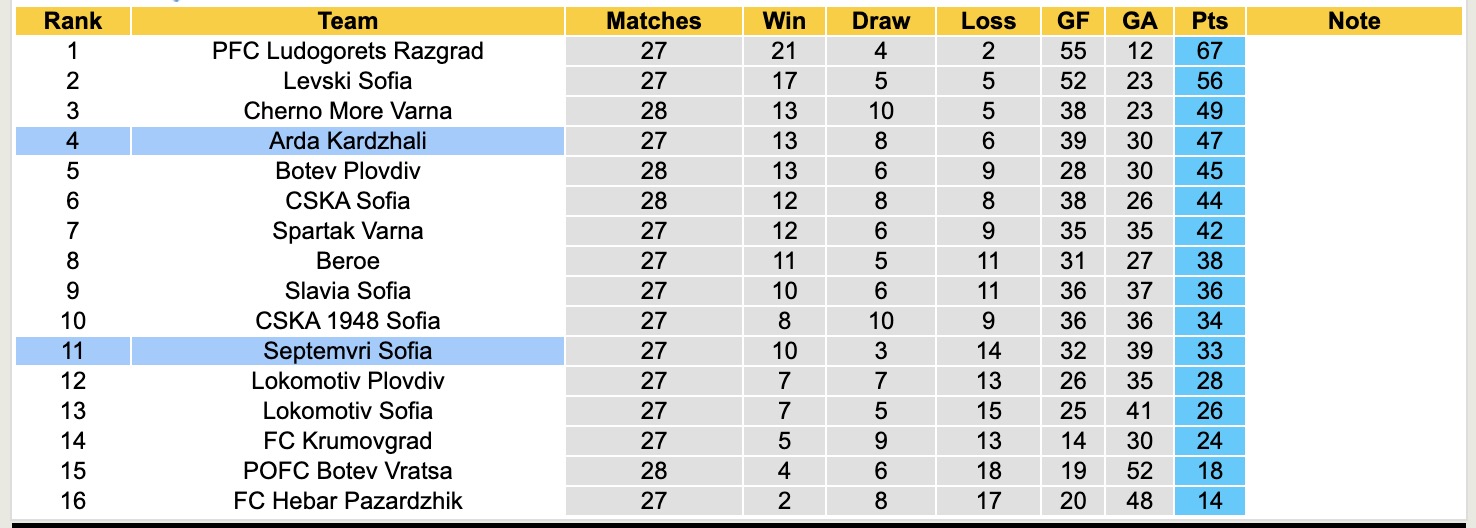Open Levski Sofia team entry
This screenshot has width=1476, height=528.
click(x=348, y=81)
